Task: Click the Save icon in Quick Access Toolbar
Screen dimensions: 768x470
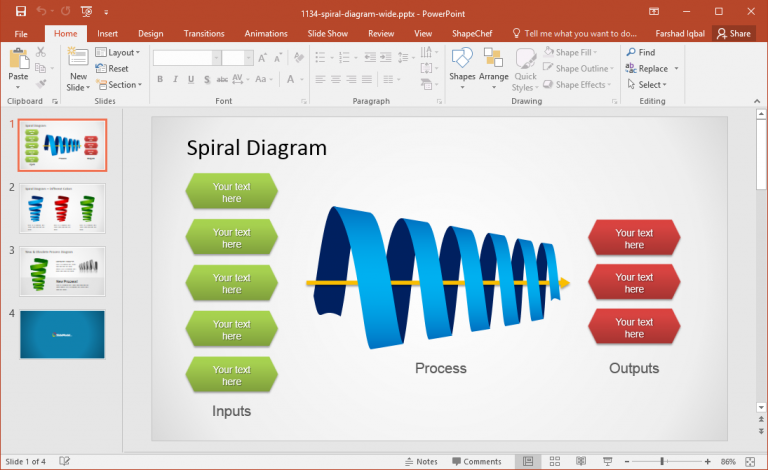Action: pyautogui.click(x=21, y=11)
